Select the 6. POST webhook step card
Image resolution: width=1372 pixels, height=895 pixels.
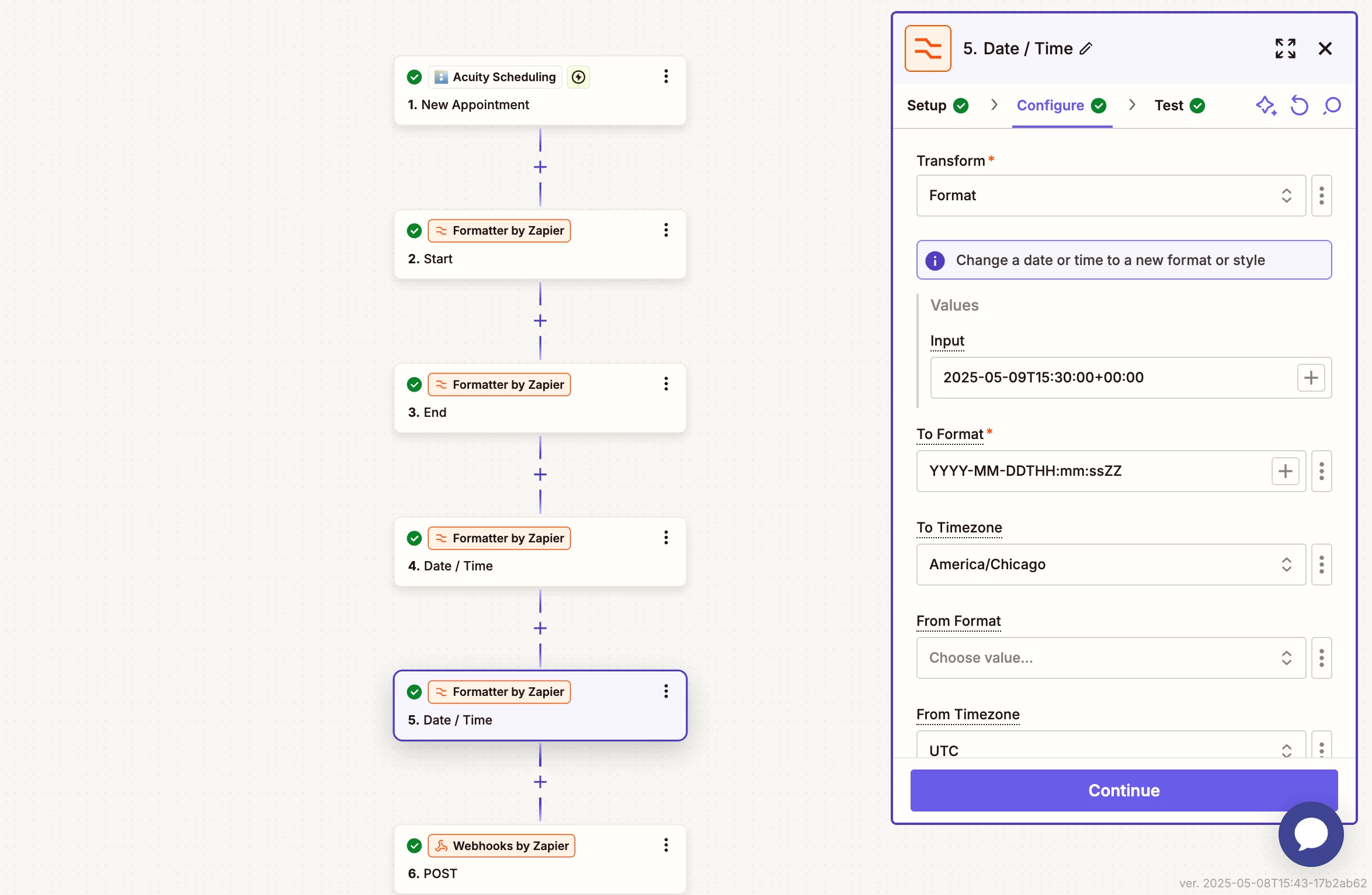coord(540,859)
